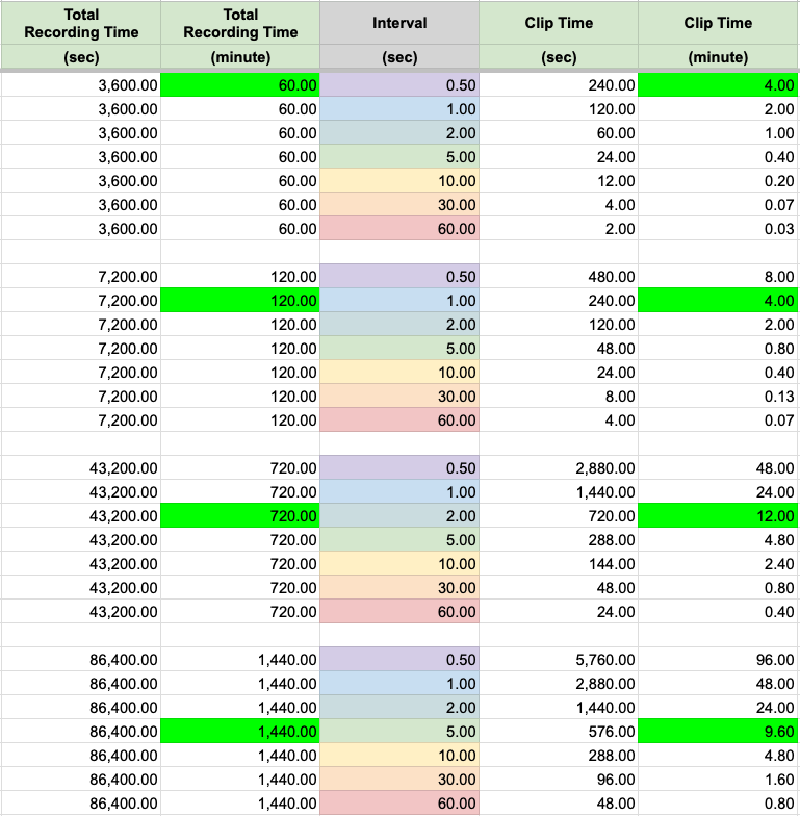Screen dimensions: 800x816
Task: Click the cell containing 0.03
Action: 718,229
